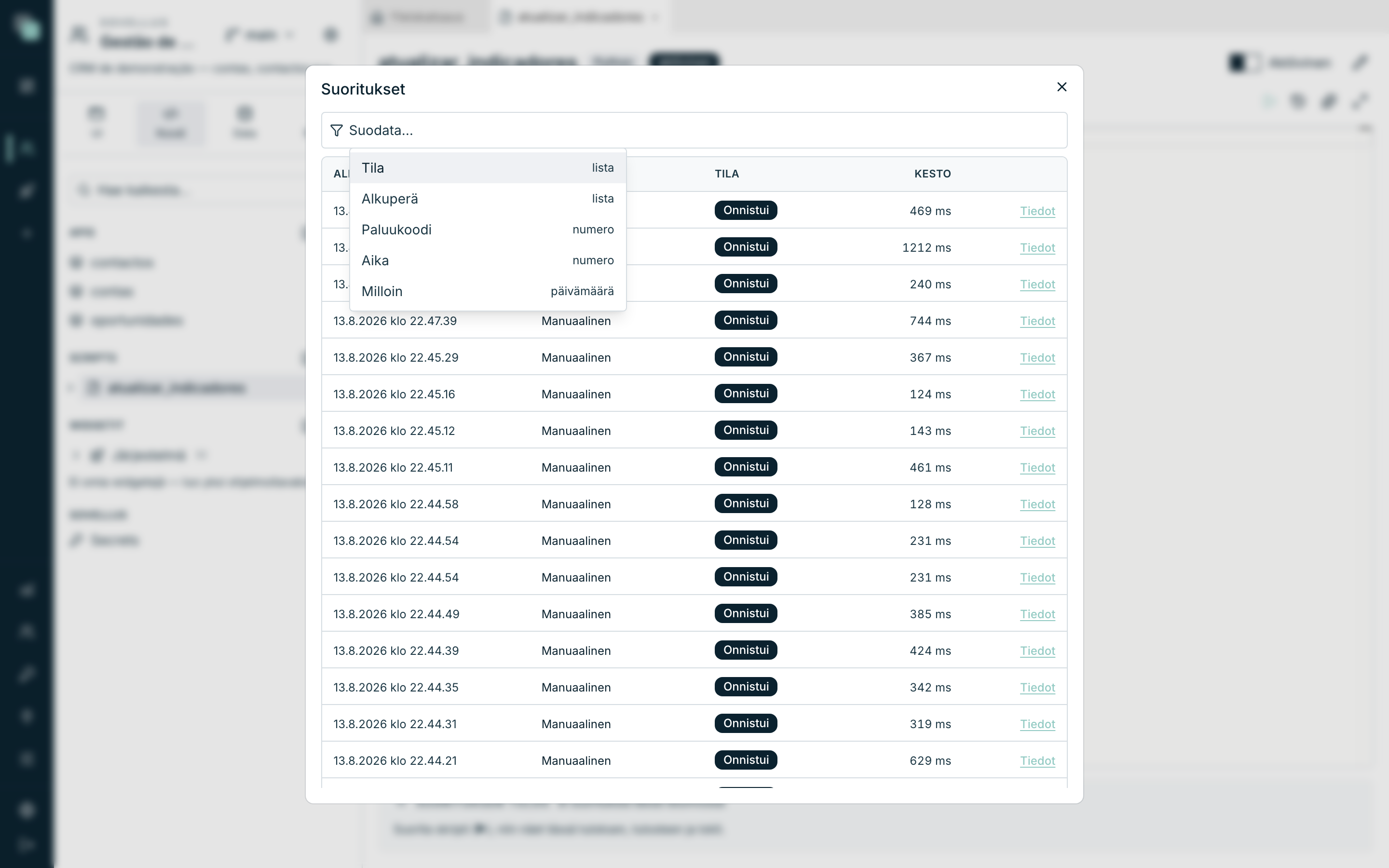Viewport: 1389px width, 868px height.
Task: Click Manuaalinen in the 22.44.49 row
Action: [576, 615]
